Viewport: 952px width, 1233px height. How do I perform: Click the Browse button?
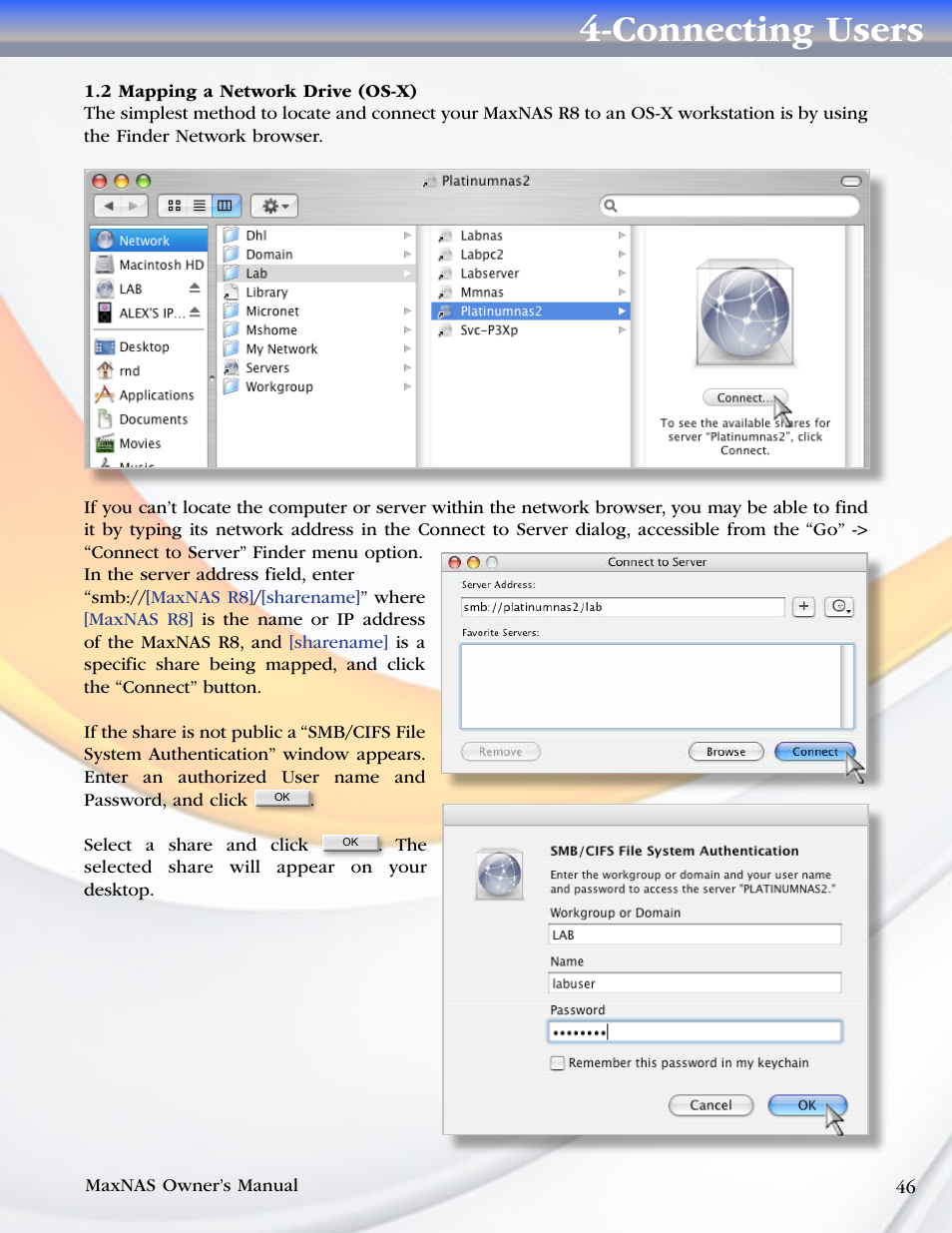725,752
